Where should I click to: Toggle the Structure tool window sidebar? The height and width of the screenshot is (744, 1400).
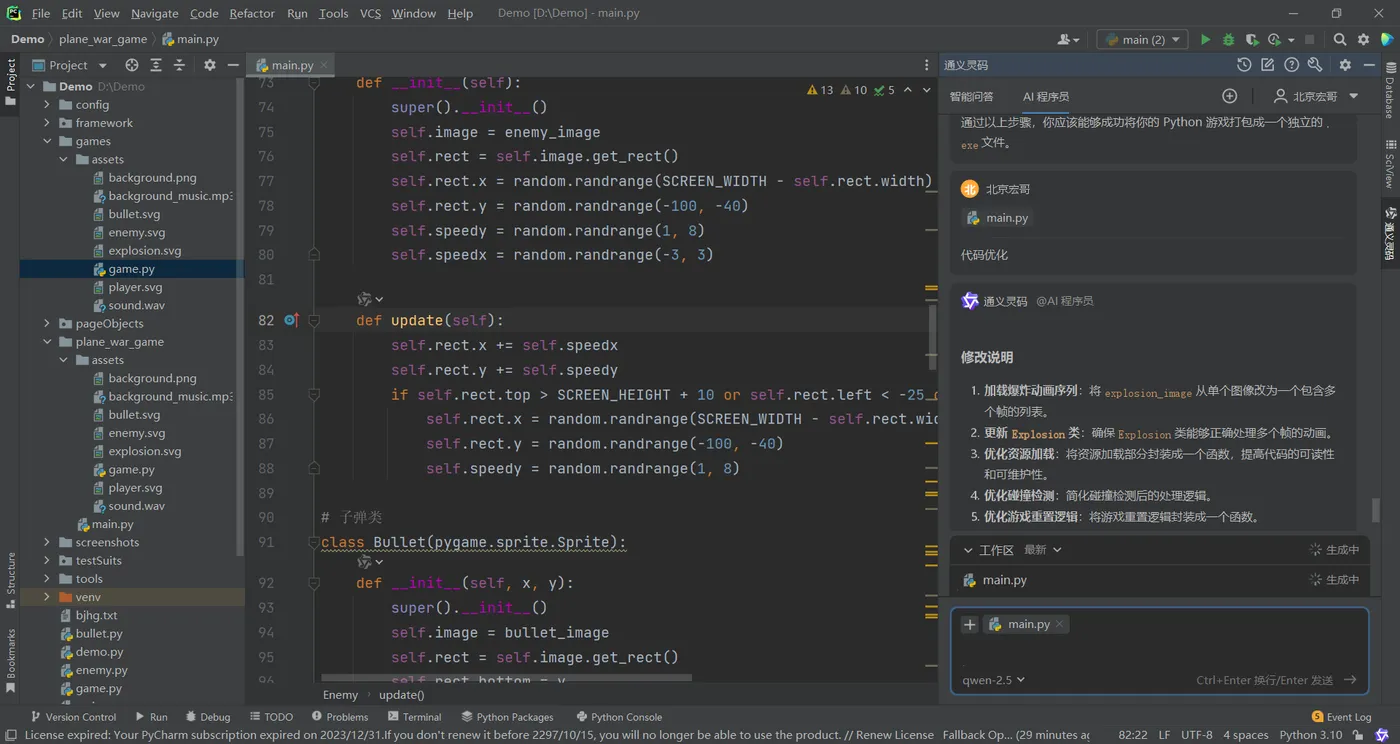coord(11,580)
